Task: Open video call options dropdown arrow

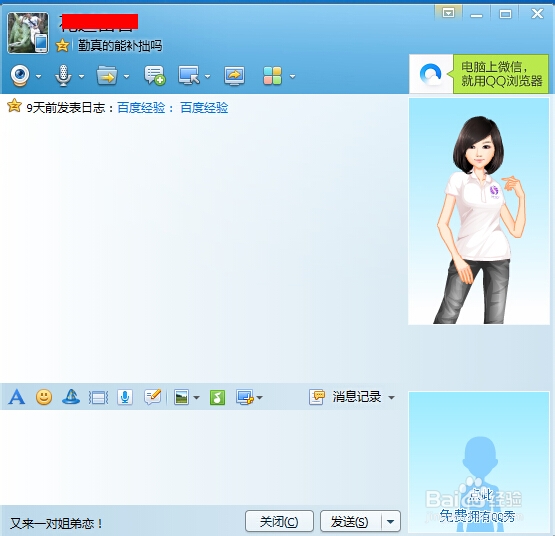Action: pos(38,76)
